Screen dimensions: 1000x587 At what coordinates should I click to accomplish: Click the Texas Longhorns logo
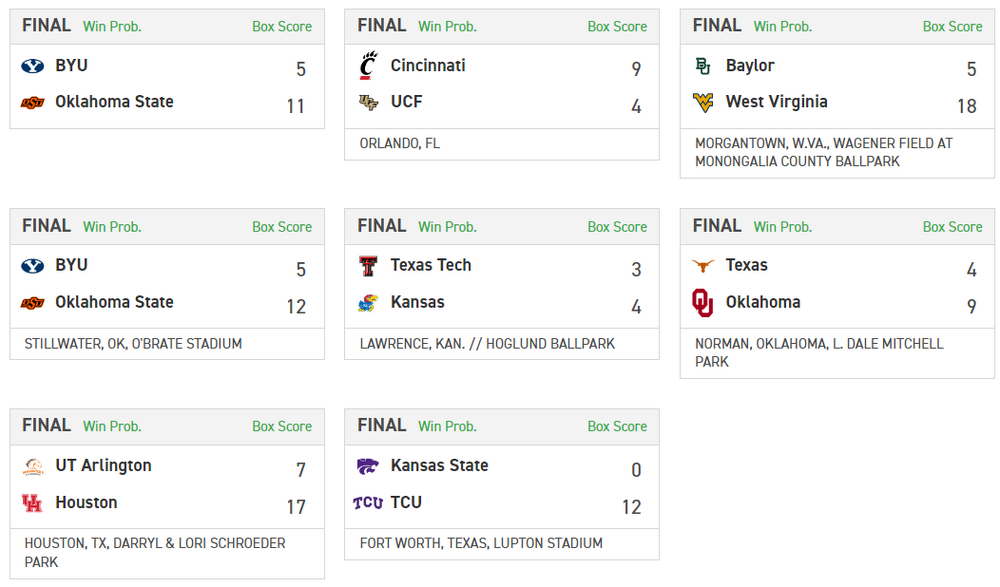click(703, 266)
